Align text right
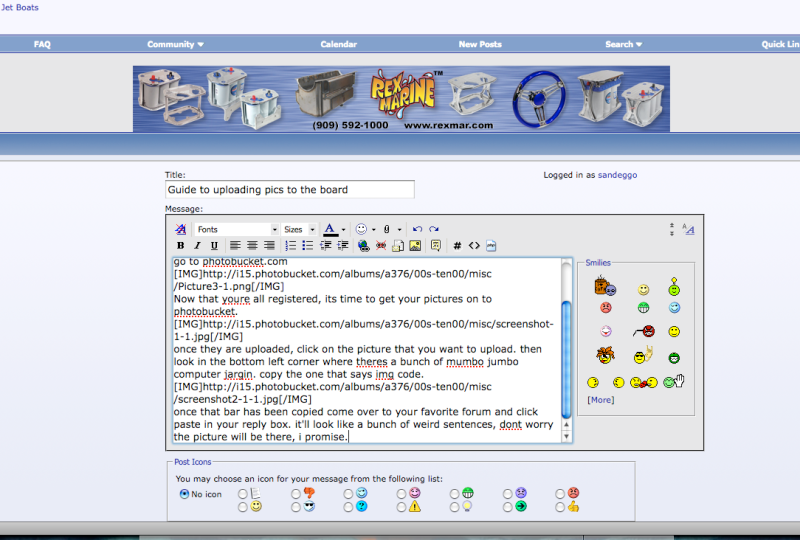This screenshot has height=540, width=800. (x=269, y=246)
